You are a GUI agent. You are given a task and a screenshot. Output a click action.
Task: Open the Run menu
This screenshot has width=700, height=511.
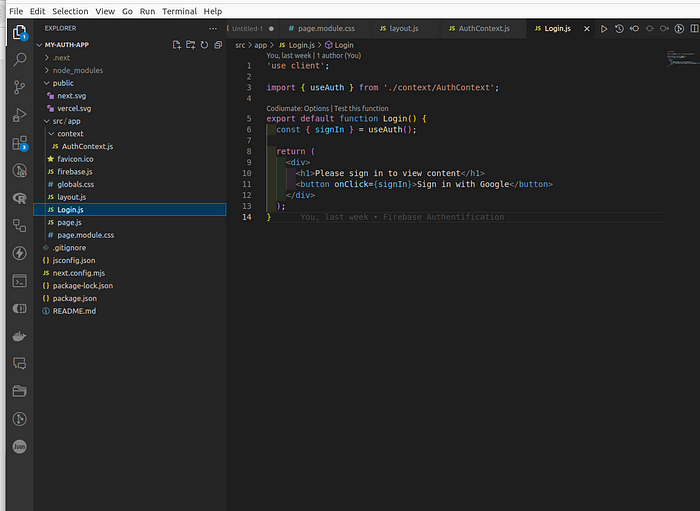(147, 11)
